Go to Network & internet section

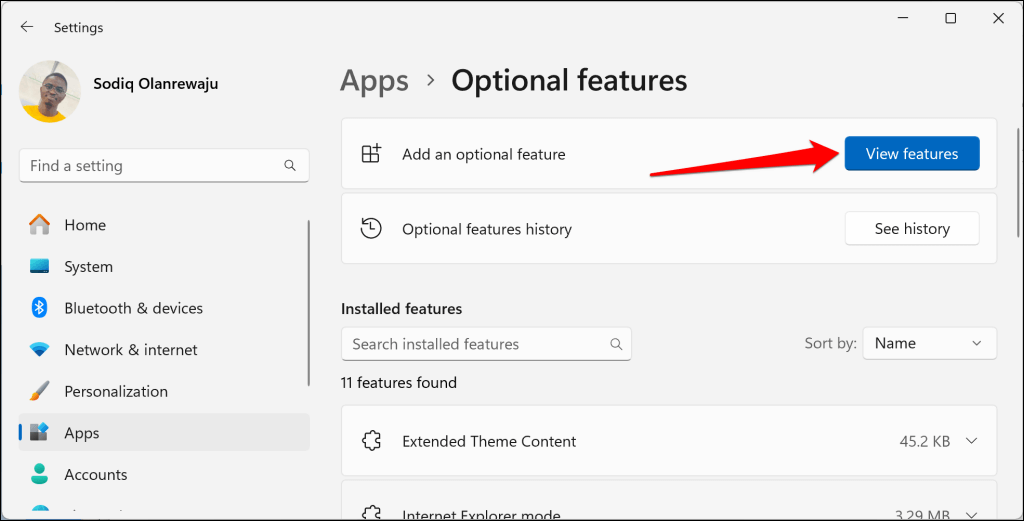(130, 350)
